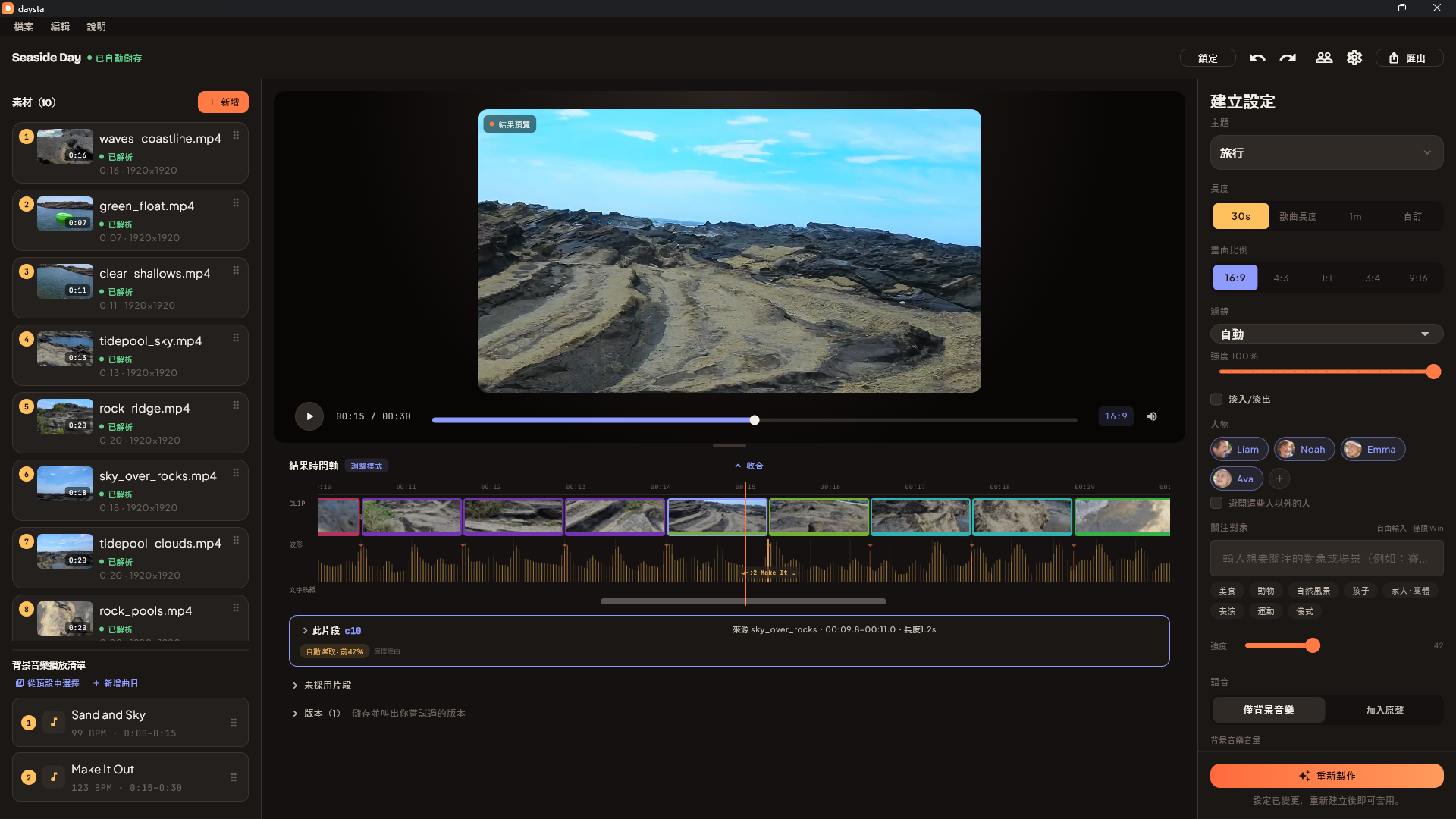Click drag handle of waves_coastline.mp4
The image size is (1456, 819).
click(x=236, y=135)
